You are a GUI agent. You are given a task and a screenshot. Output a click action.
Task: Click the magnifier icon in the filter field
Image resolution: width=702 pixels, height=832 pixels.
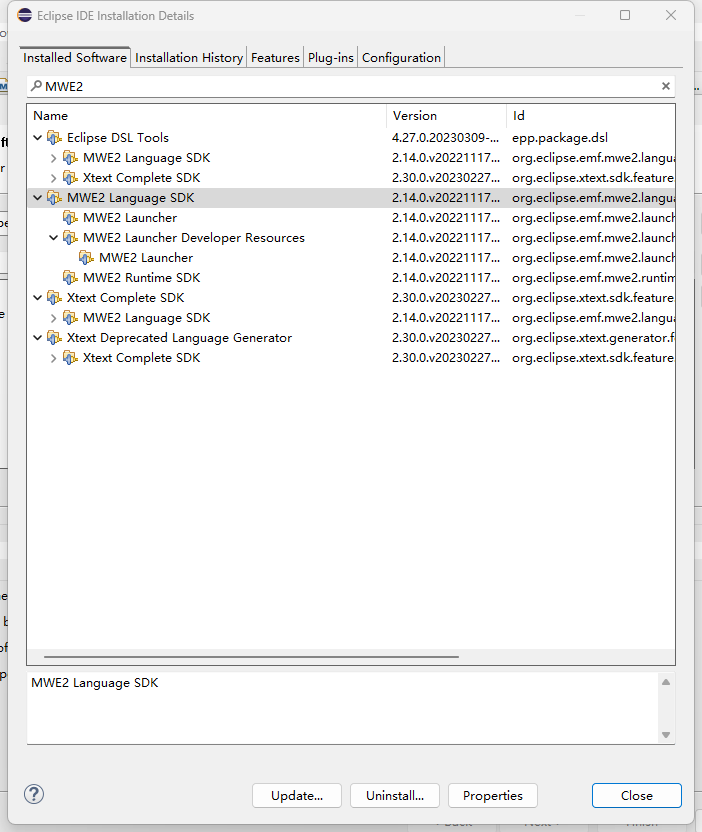[x=36, y=85]
